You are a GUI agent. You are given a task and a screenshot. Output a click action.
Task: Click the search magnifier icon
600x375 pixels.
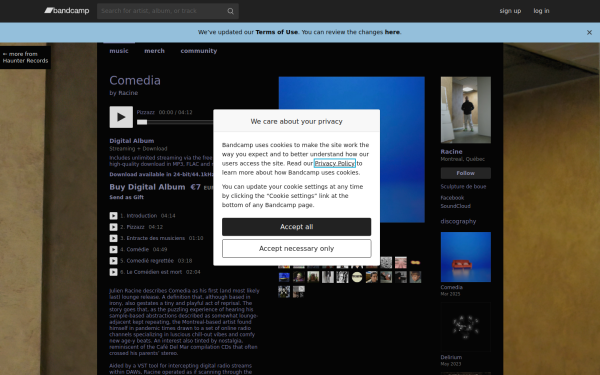coord(230,11)
